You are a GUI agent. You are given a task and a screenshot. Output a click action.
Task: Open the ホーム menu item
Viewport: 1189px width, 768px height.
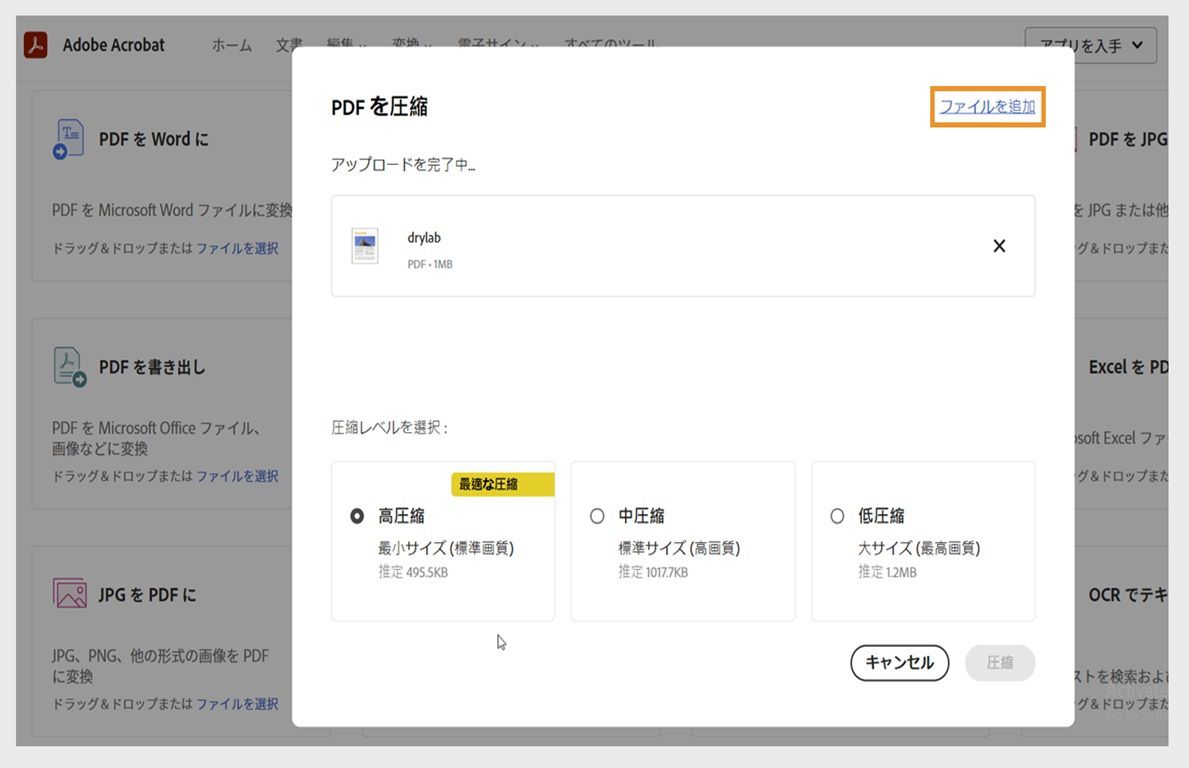tap(231, 45)
